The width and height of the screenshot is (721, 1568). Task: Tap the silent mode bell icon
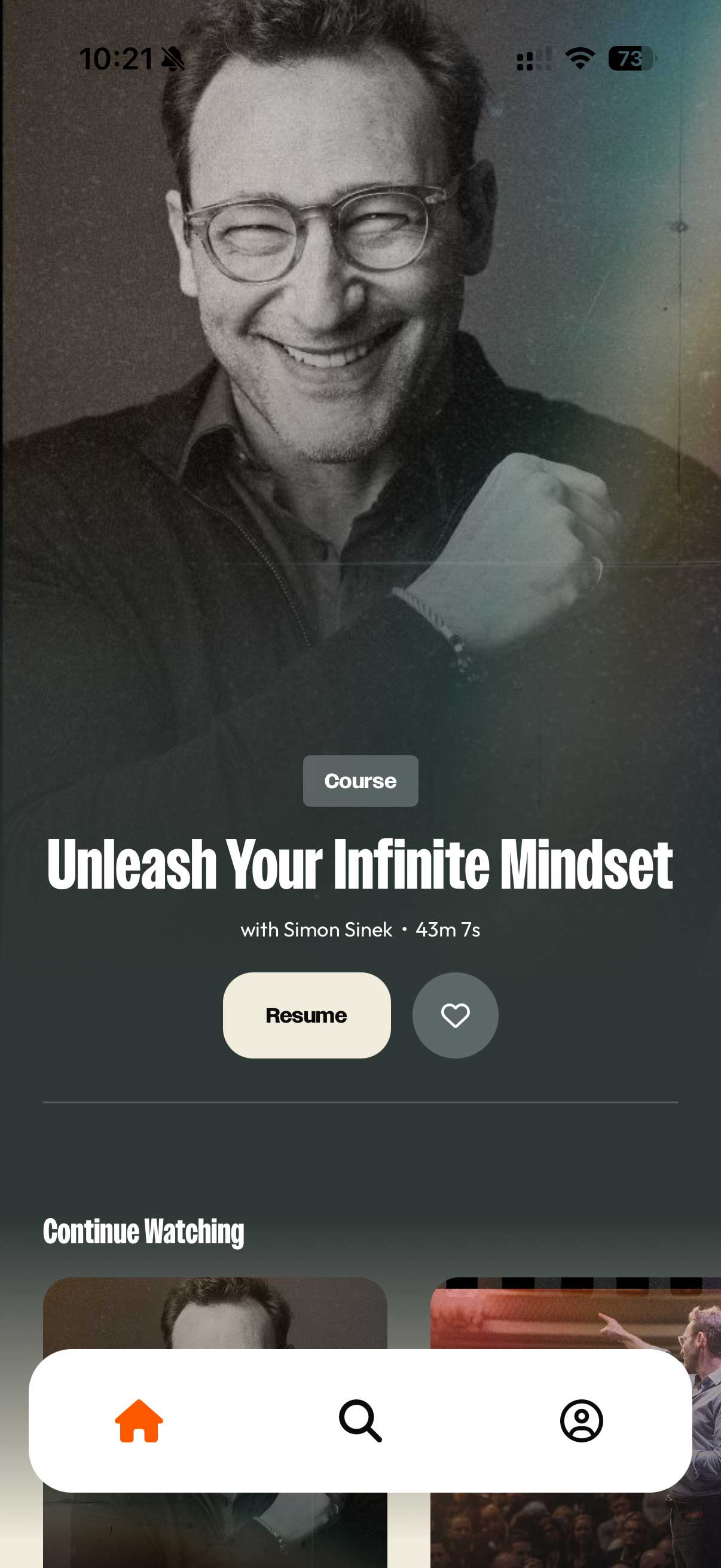tap(173, 59)
